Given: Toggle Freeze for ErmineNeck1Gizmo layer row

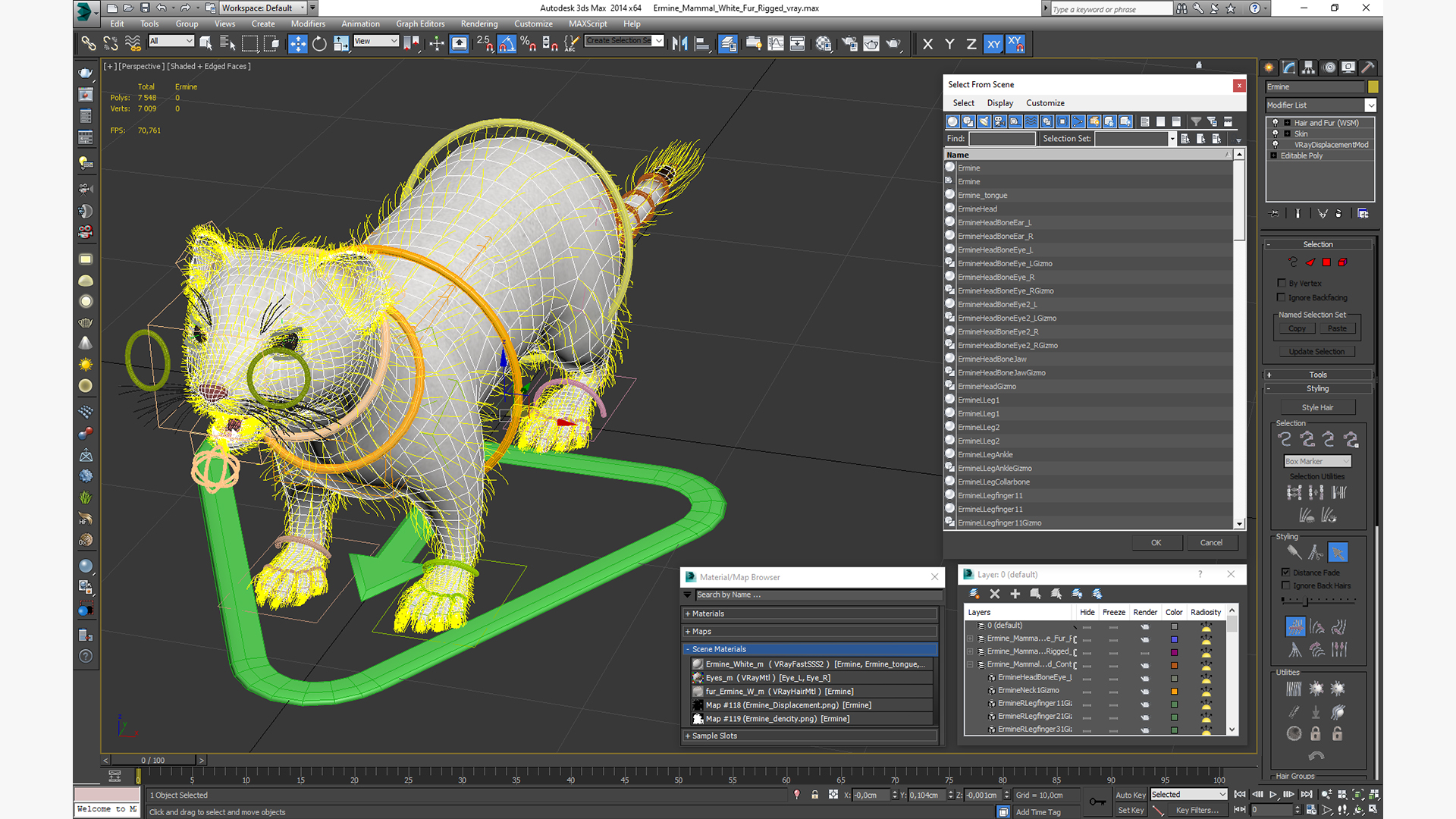Looking at the screenshot, I should click(x=1113, y=691).
